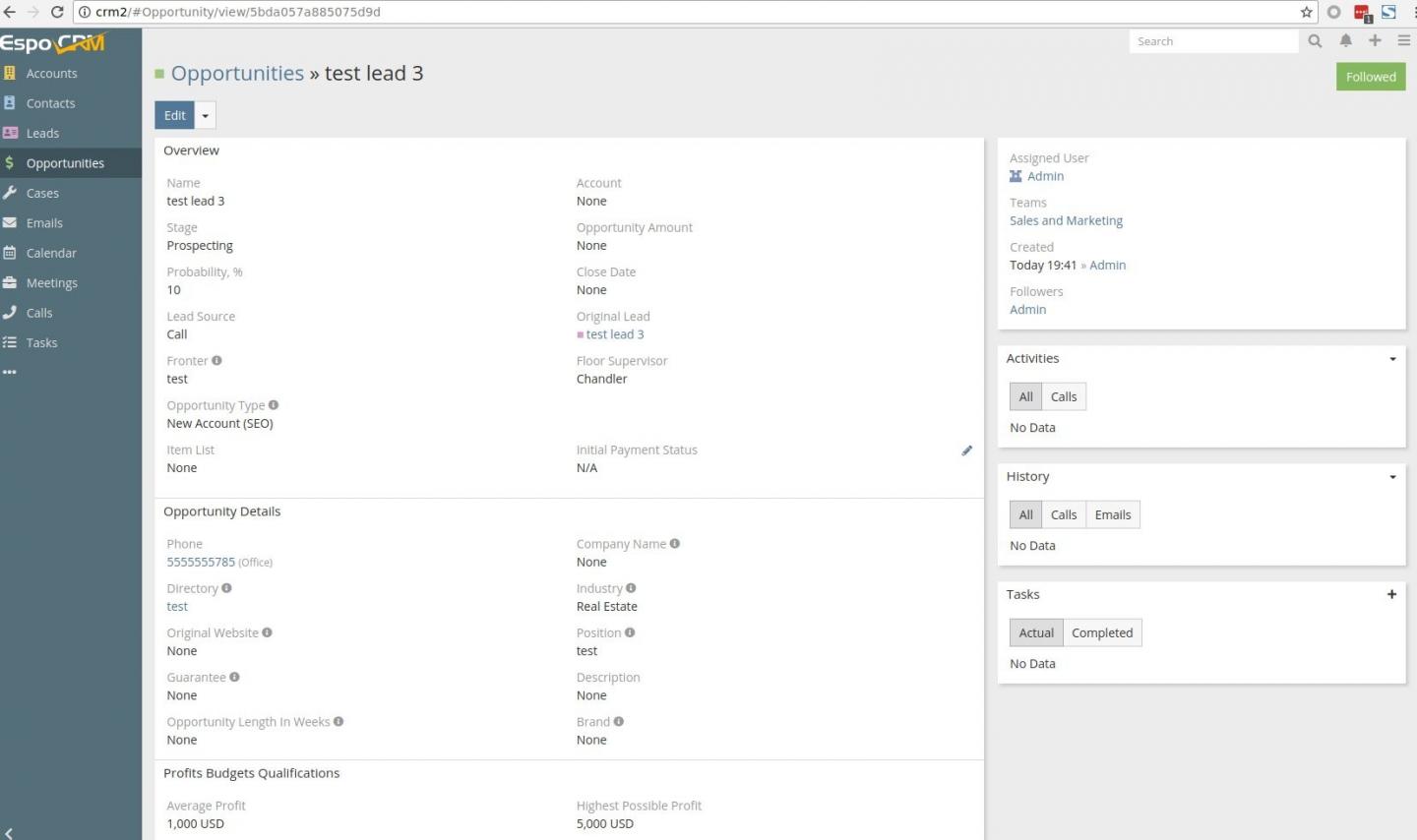
Task: Click the pencil icon beside Initial Payment Status
Action: (966, 450)
